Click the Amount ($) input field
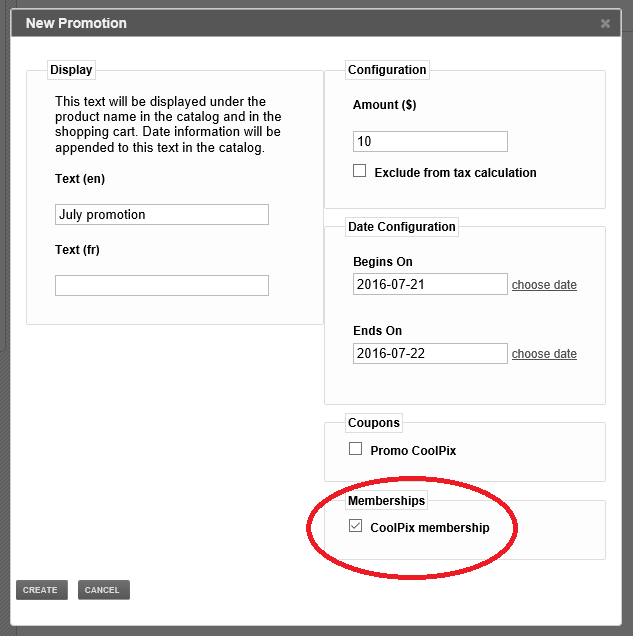The width and height of the screenshot is (633, 636). click(430, 142)
